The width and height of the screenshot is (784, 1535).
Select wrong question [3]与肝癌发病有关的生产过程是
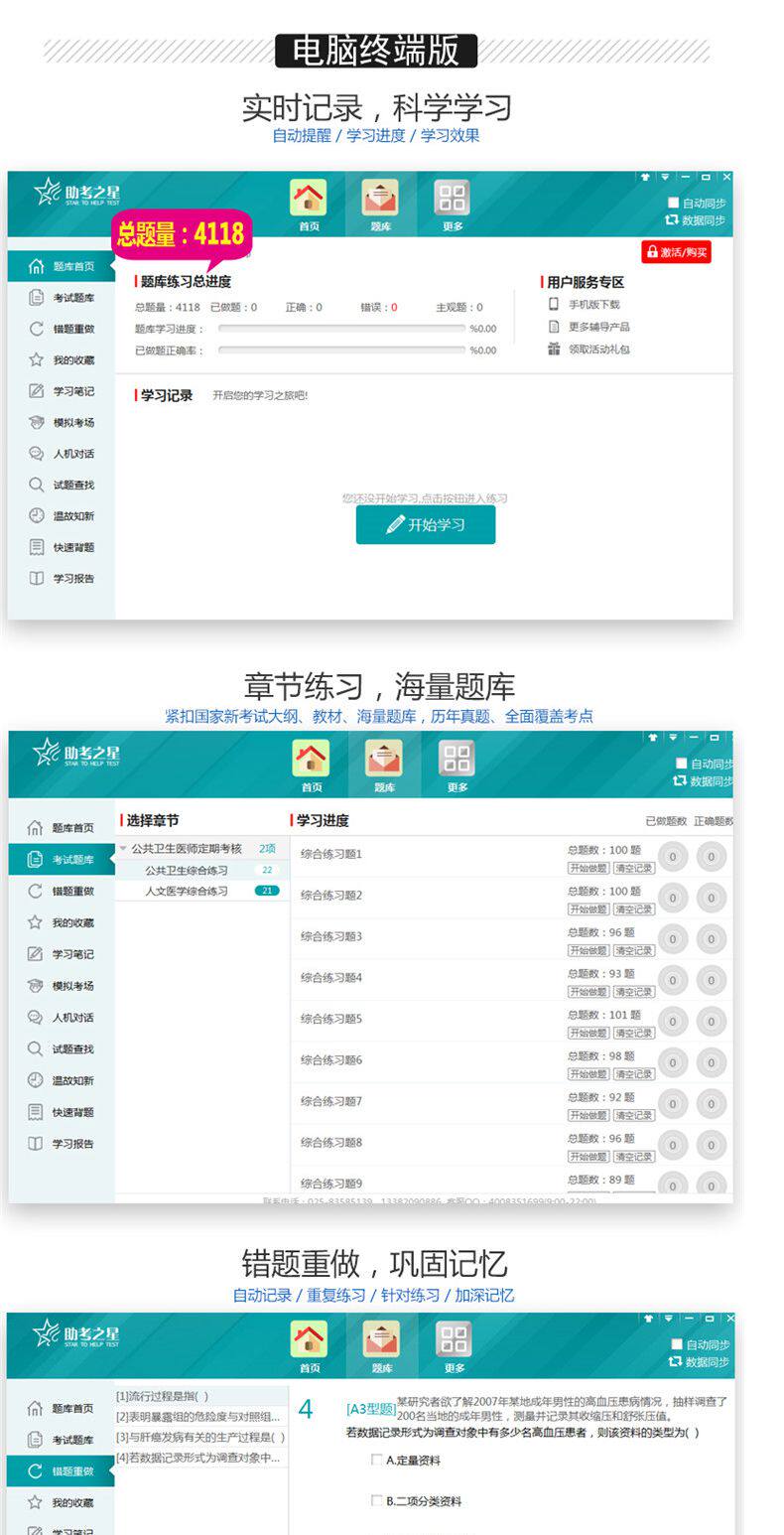coord(200,1437)
